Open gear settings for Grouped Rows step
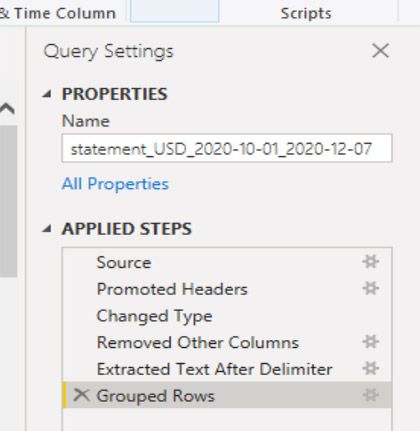The width and height of the screenshot is (420, 431). tap(370, 395)
